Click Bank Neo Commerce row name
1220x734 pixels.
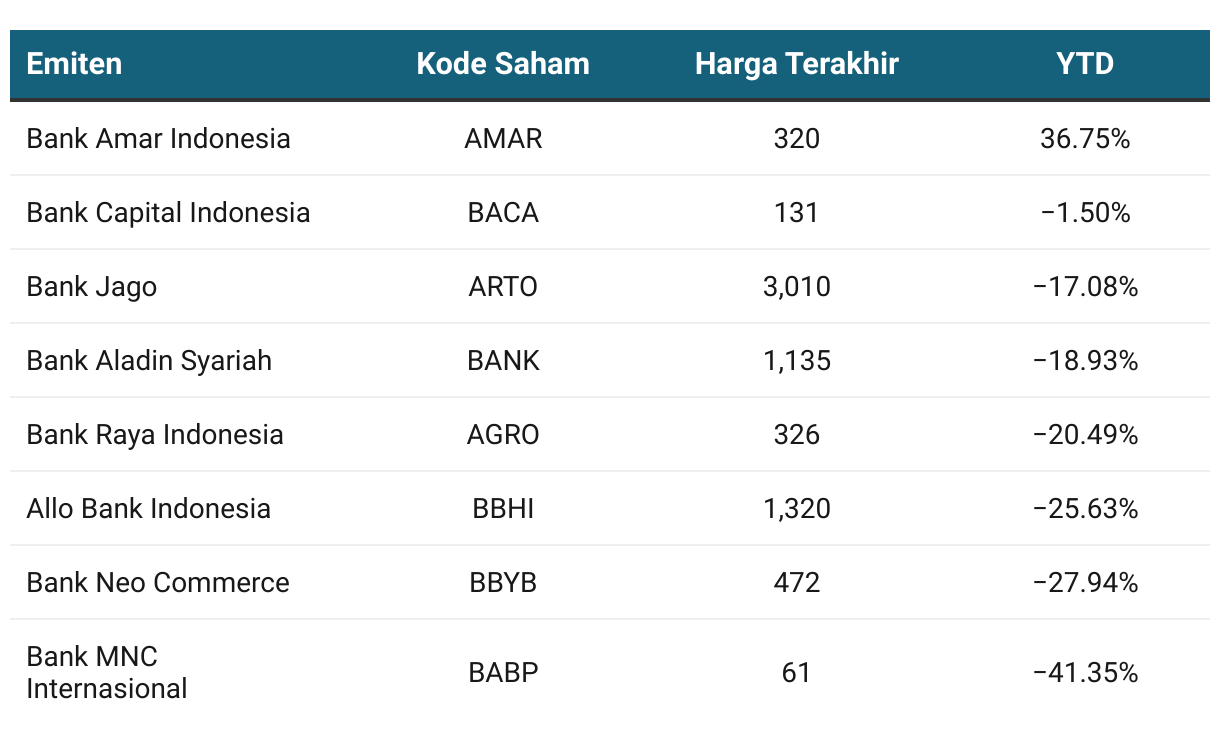(x=158, y=582)
